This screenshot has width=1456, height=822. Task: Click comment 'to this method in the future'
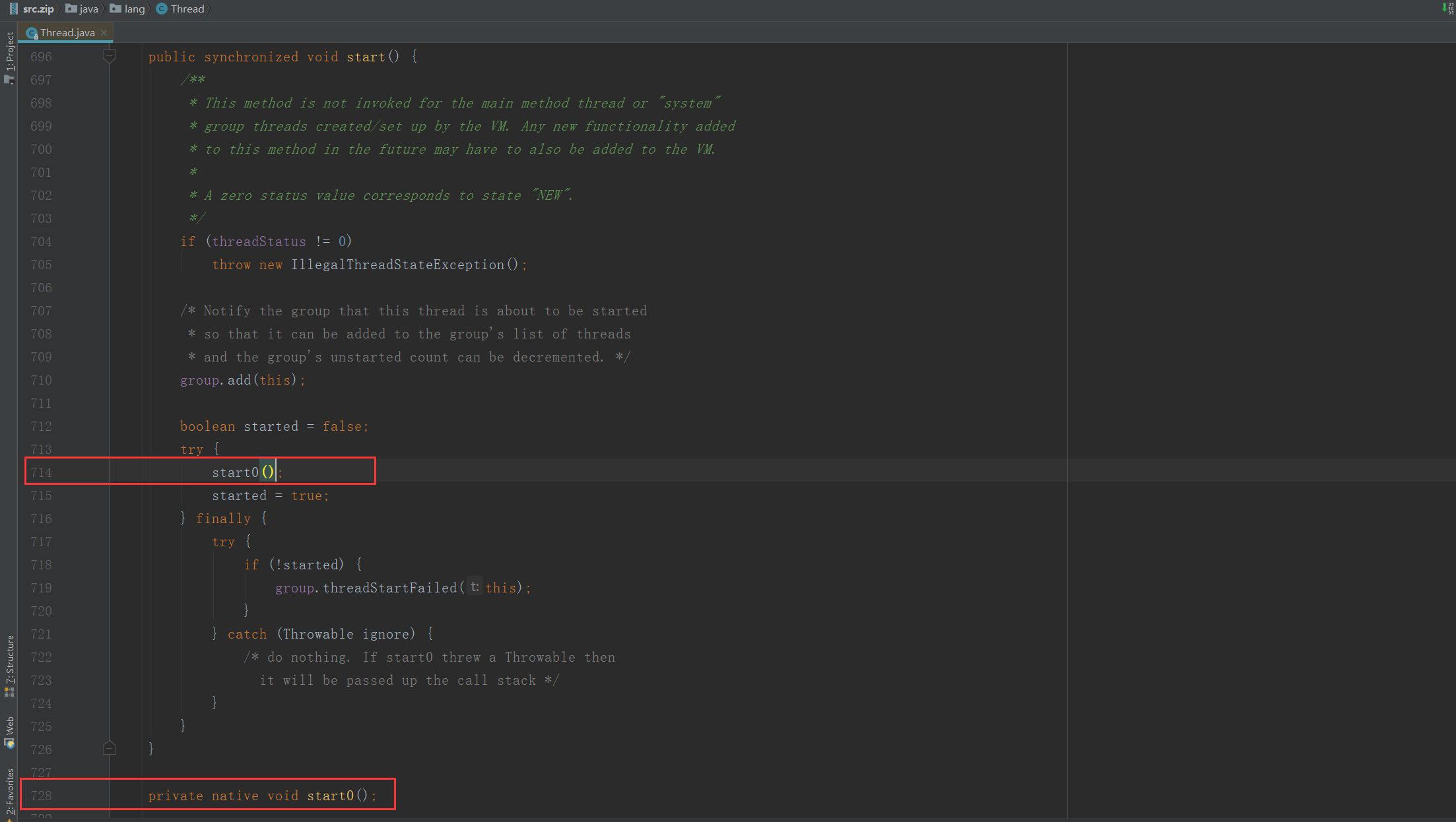[x=316, y=149]
